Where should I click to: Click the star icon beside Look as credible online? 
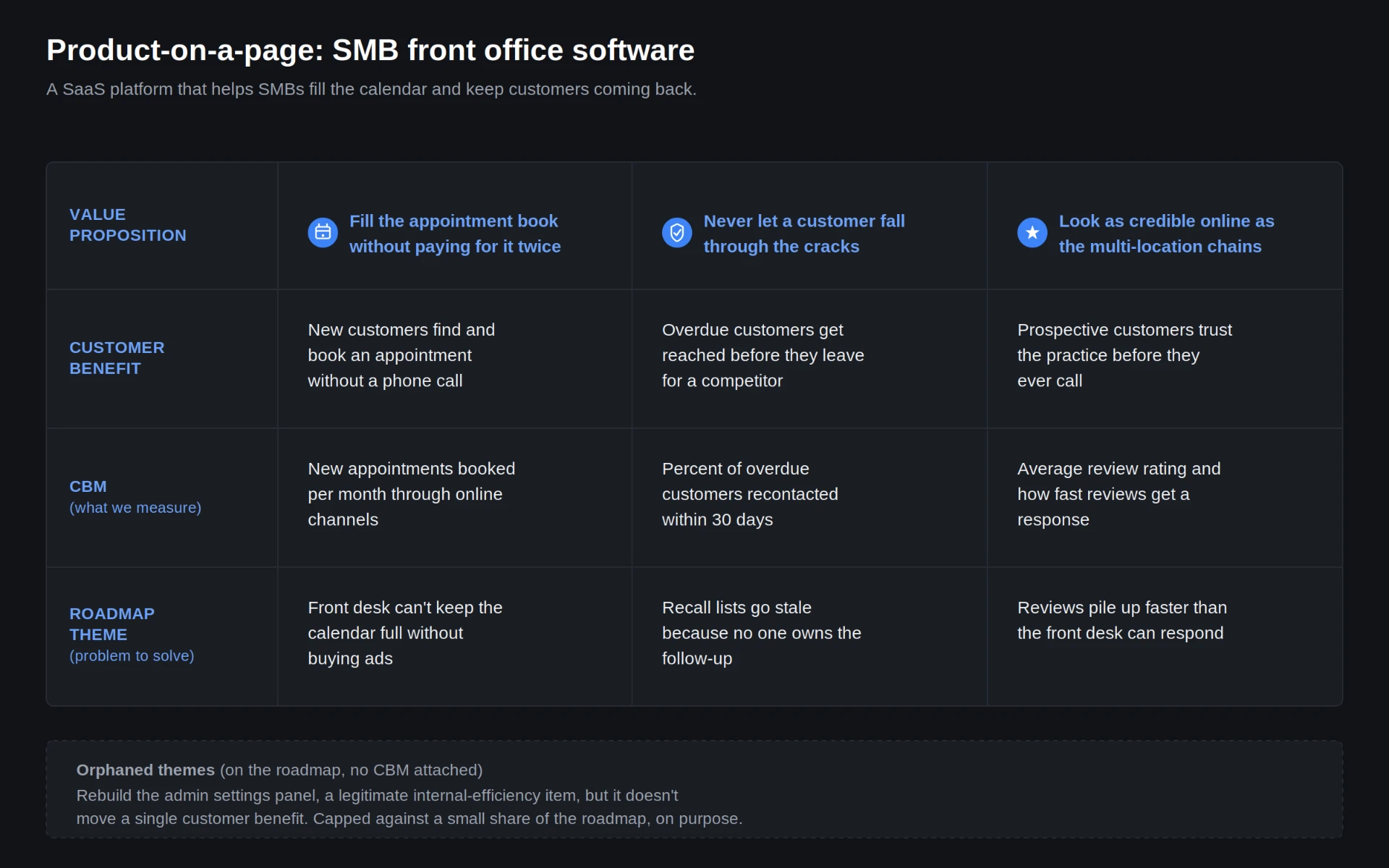coord(1032,232)
